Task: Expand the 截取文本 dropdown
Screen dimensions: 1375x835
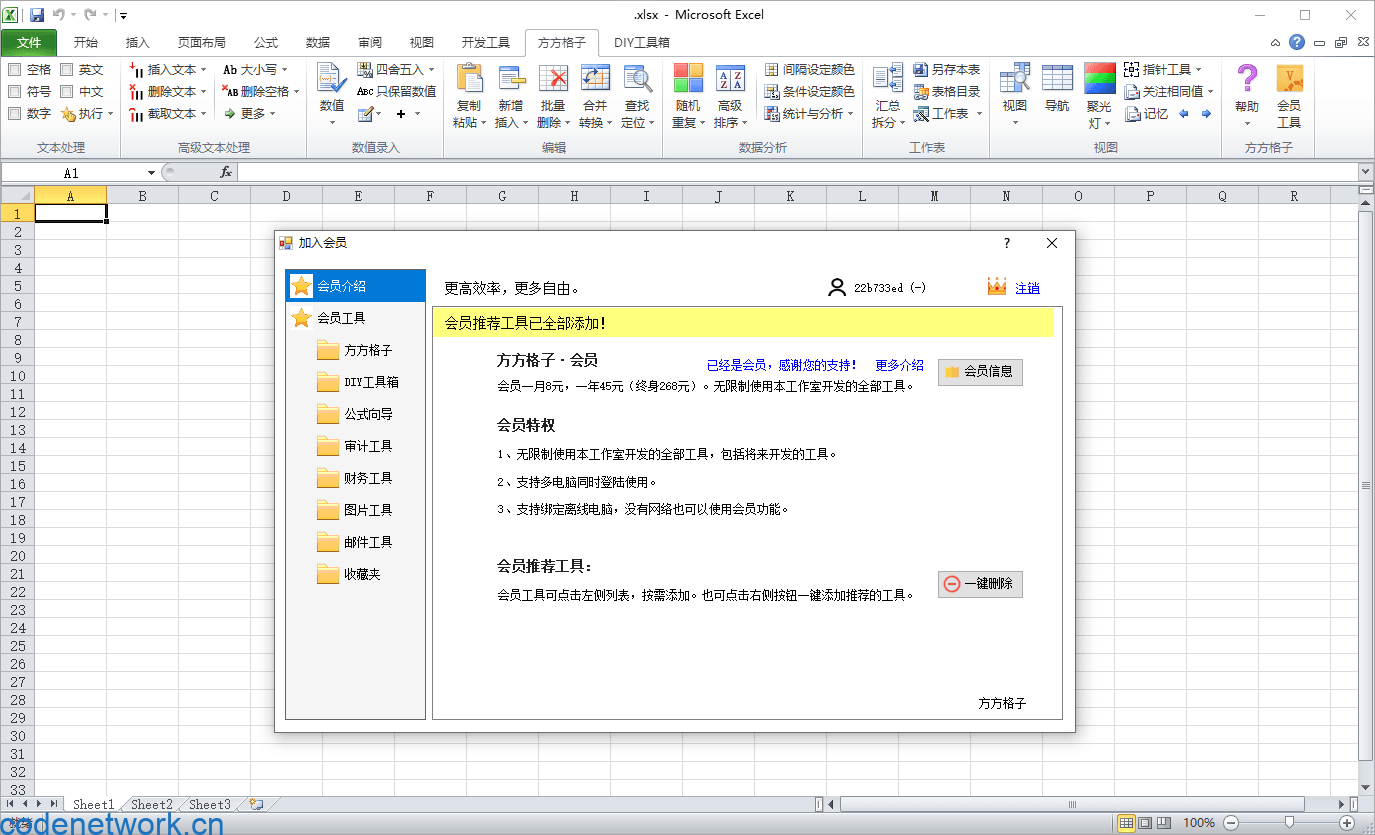Action: point(203,114)
